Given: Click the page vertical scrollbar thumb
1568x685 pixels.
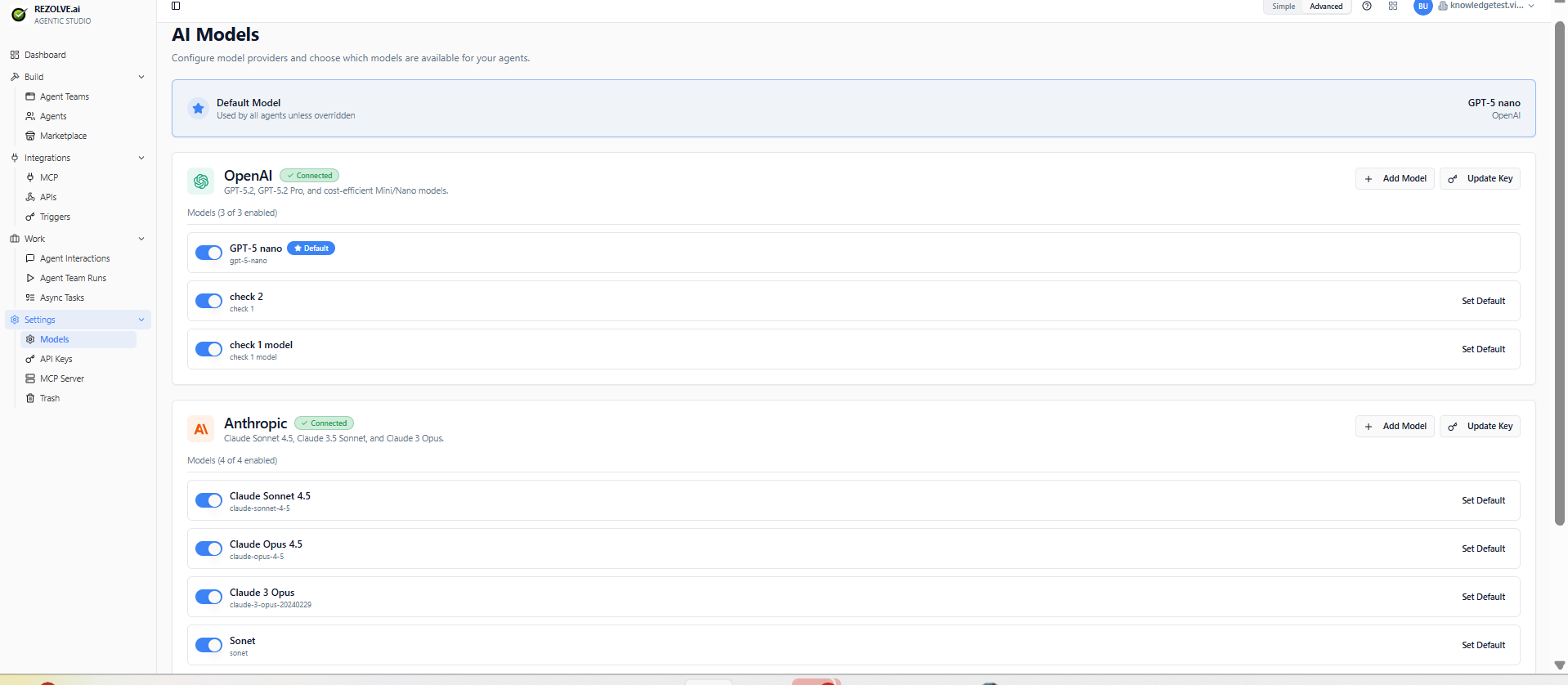Looking at the screenshot, I should click(x=1559, y=274).
